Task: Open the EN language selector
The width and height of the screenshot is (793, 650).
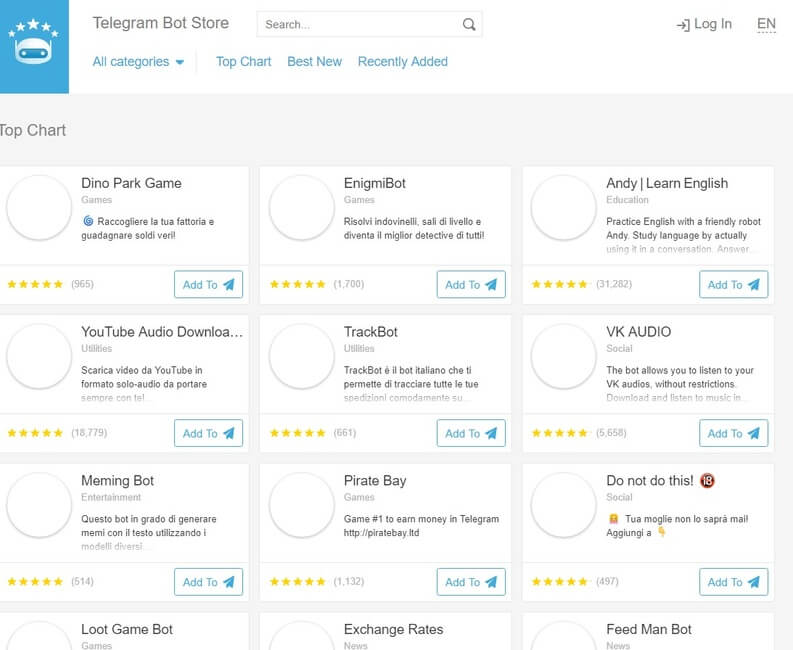Action: 766,25
